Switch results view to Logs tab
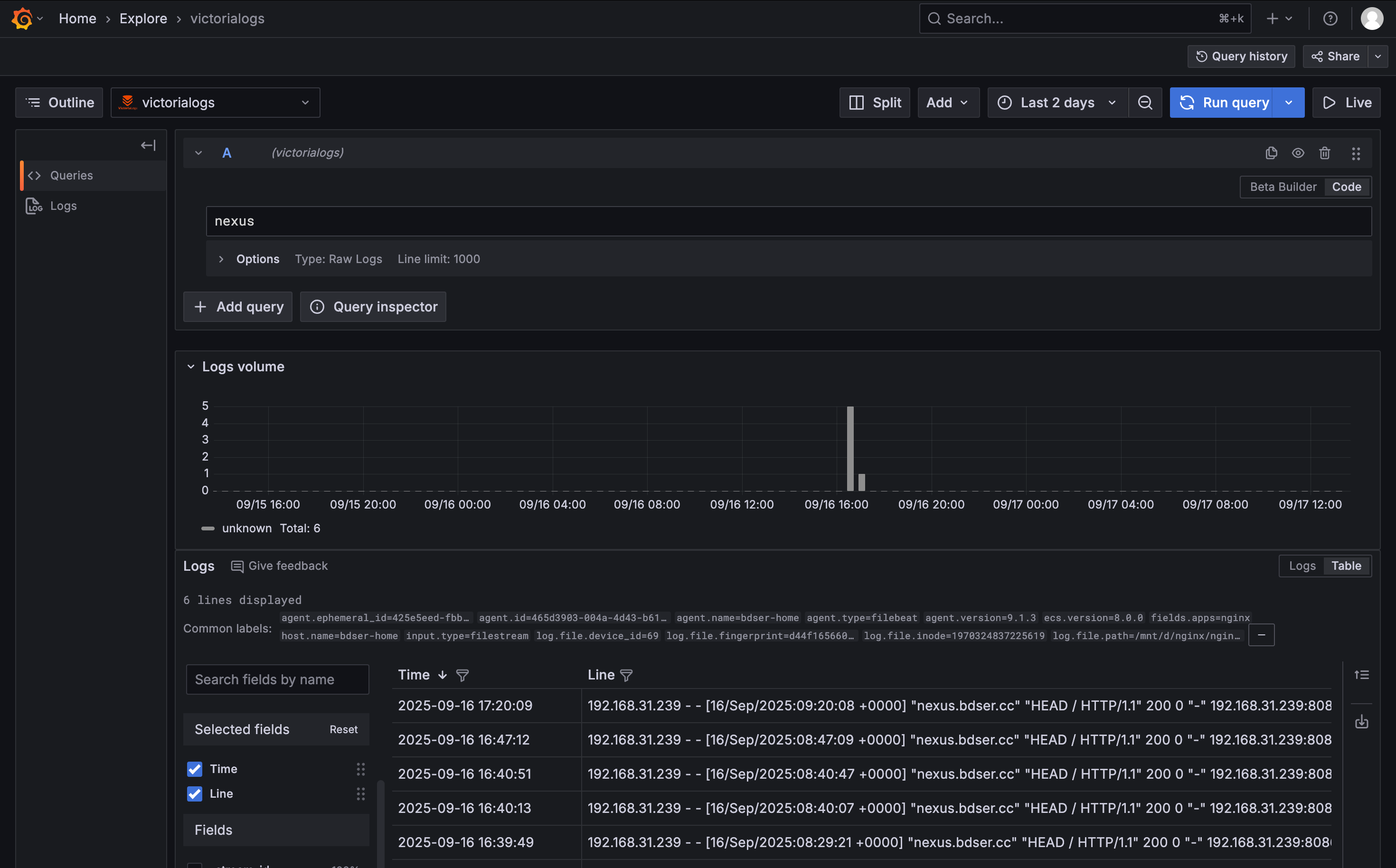The height and width of the screenshot is (868, 1396). pos(1302,566)
